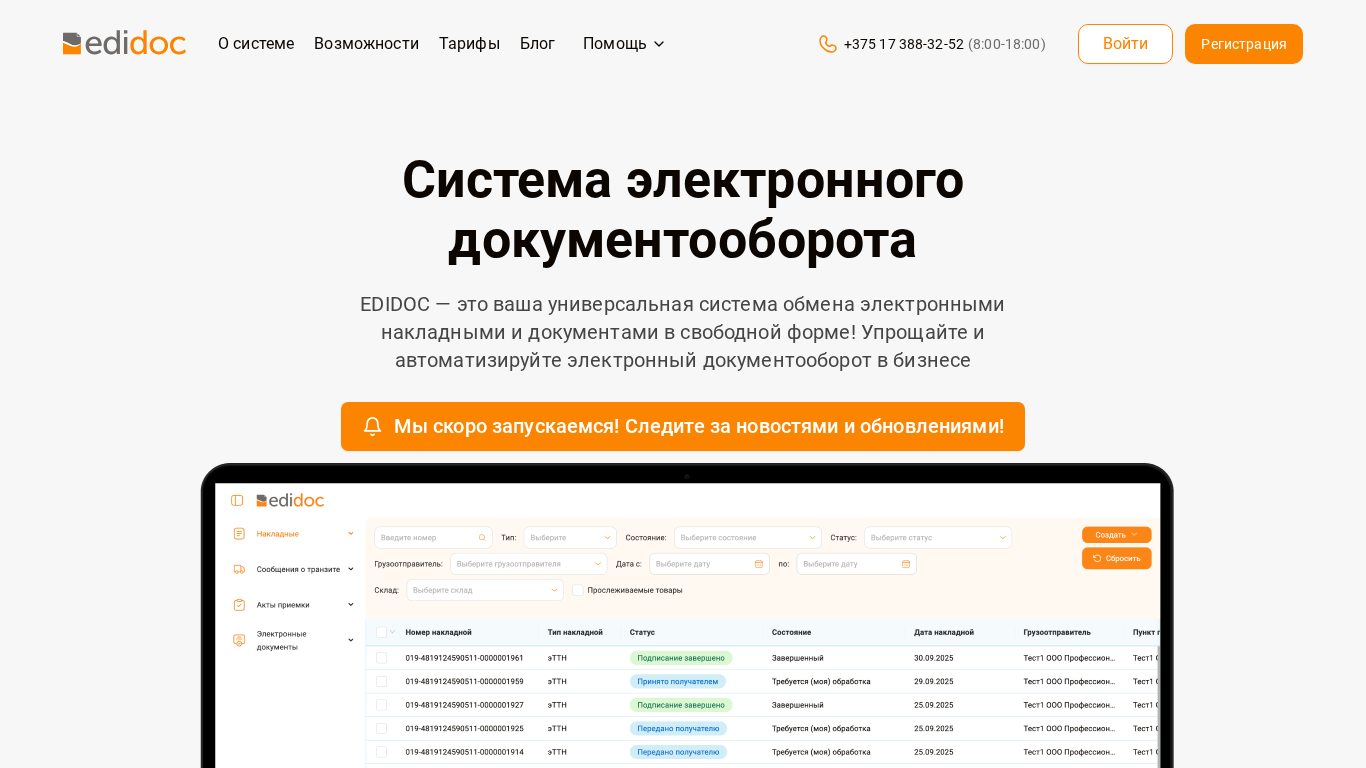This screenshot has height=768, width=1366.
Task: Click the date cell 29.09.2025
Action: (933, 681)
